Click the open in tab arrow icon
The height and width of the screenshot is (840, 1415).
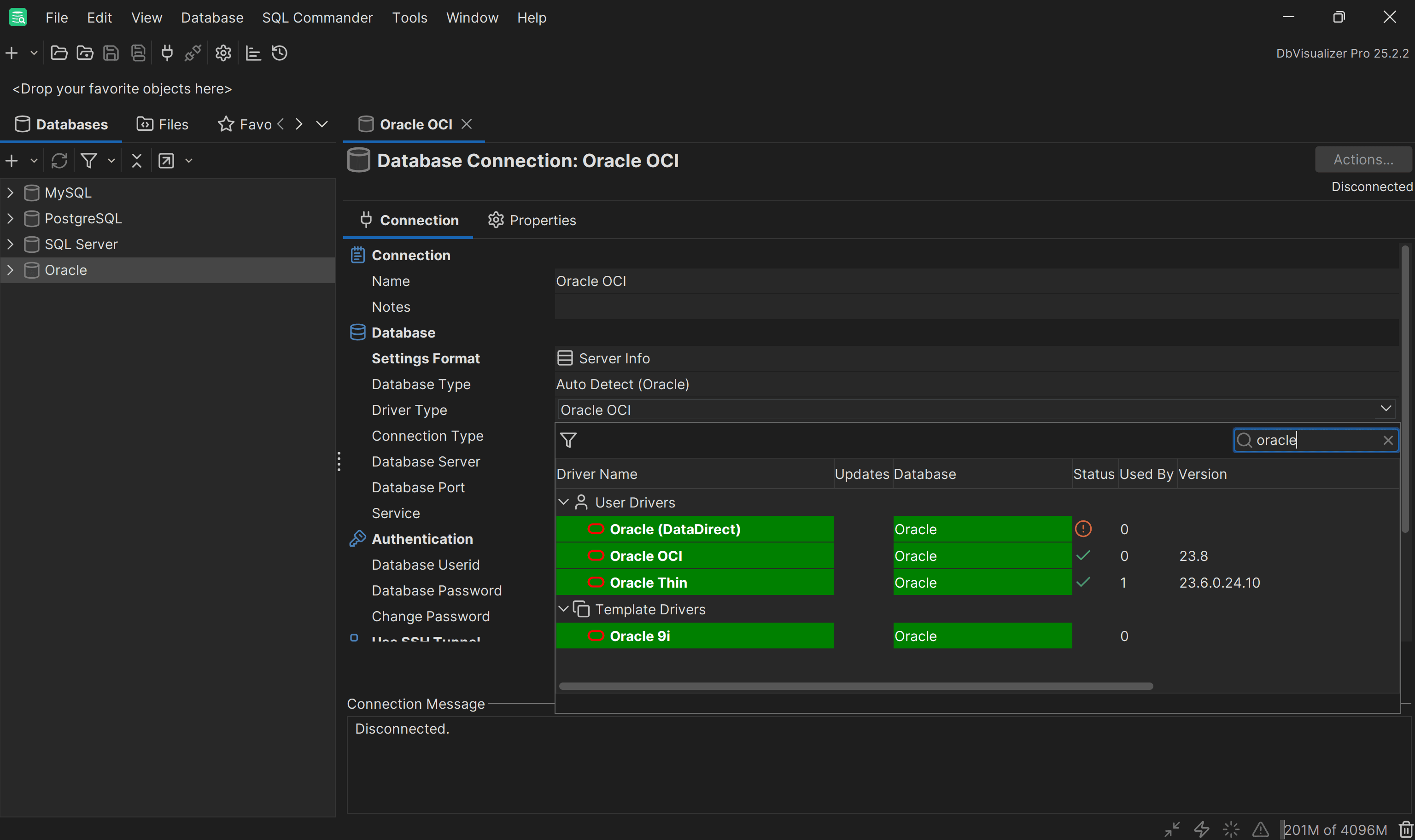coord(166,161)
